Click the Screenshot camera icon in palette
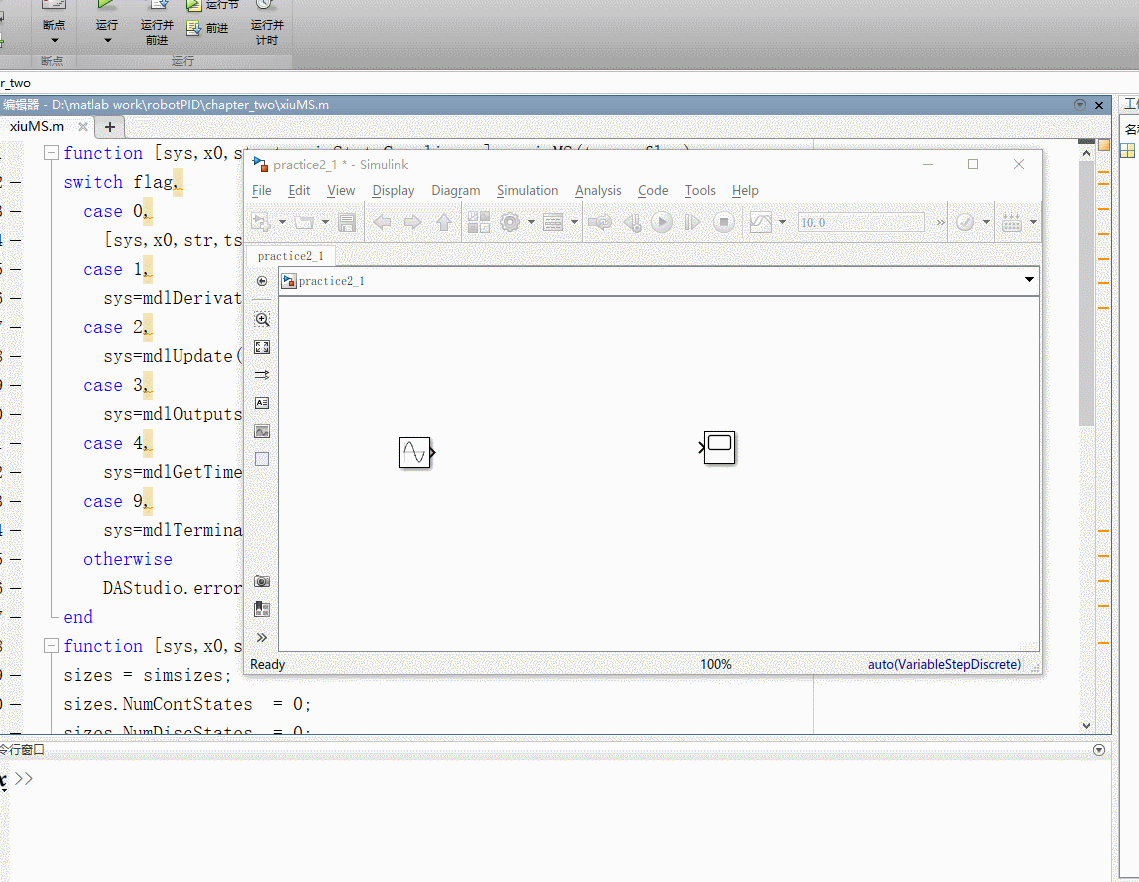The width and height of the screenshot is (1139, 882). [x=262, y=581]
